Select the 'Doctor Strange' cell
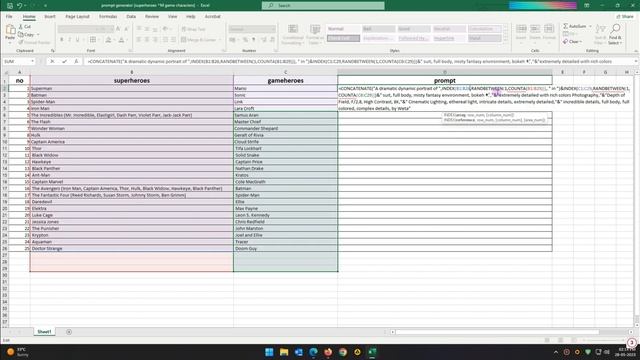This screenshot has height=360, width=640. 131,249
